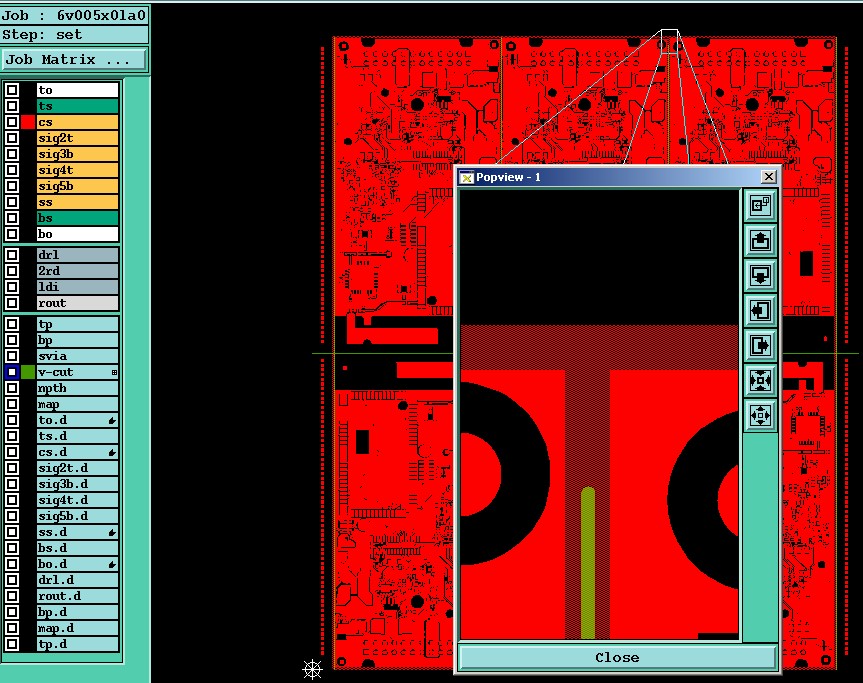Select the drl.d layer name
The width and height of the screenshot is (863, 683).
click(x=77, y=580)
